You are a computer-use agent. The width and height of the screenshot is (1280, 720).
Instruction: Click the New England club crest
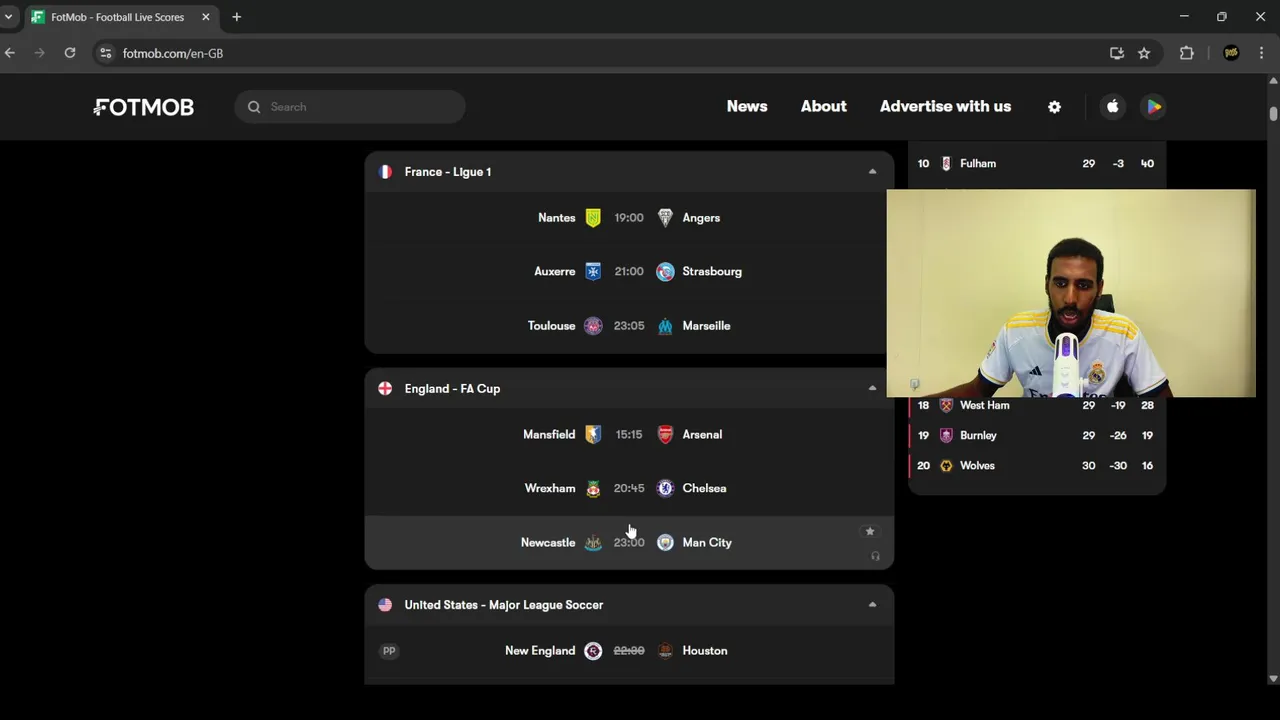coord(593,651)
